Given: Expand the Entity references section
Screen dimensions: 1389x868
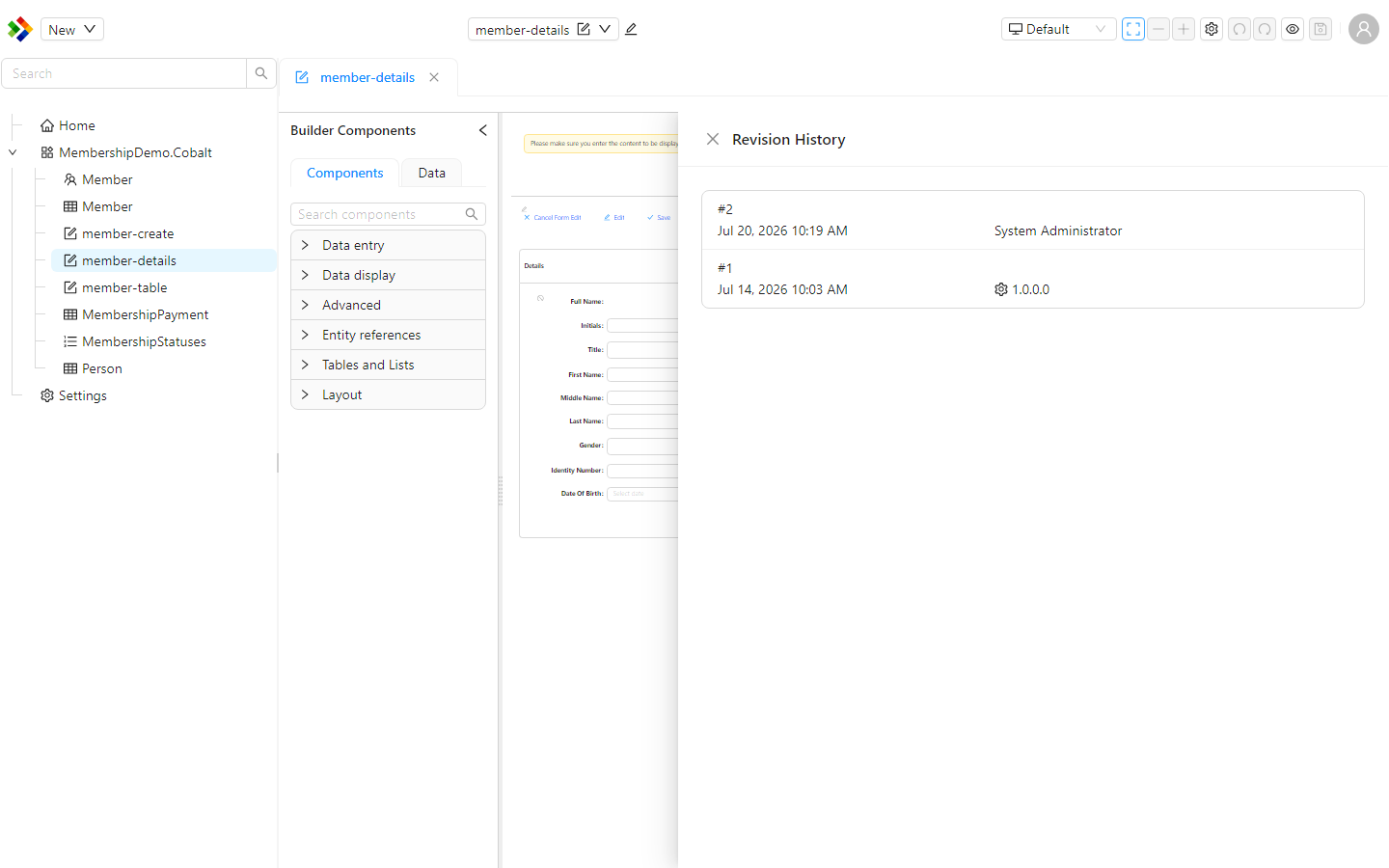Looking at the screenshot, I should (388, 335).
